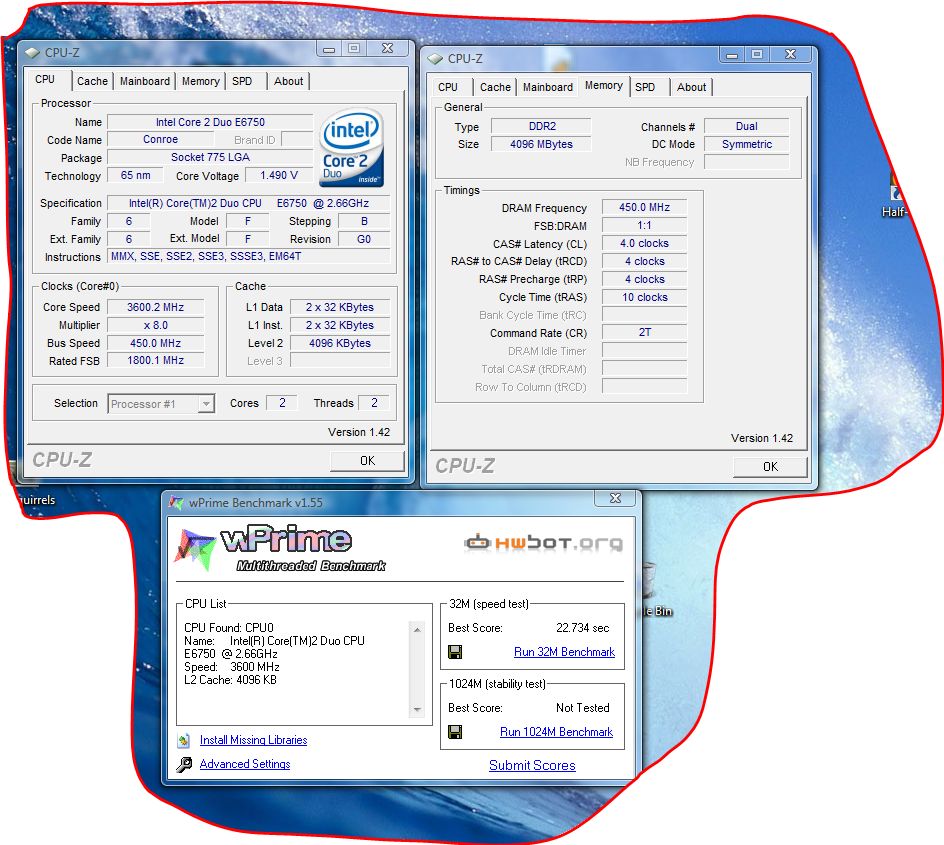Click the Submit Scores link
944x845 pixels.
pos(532,766)
